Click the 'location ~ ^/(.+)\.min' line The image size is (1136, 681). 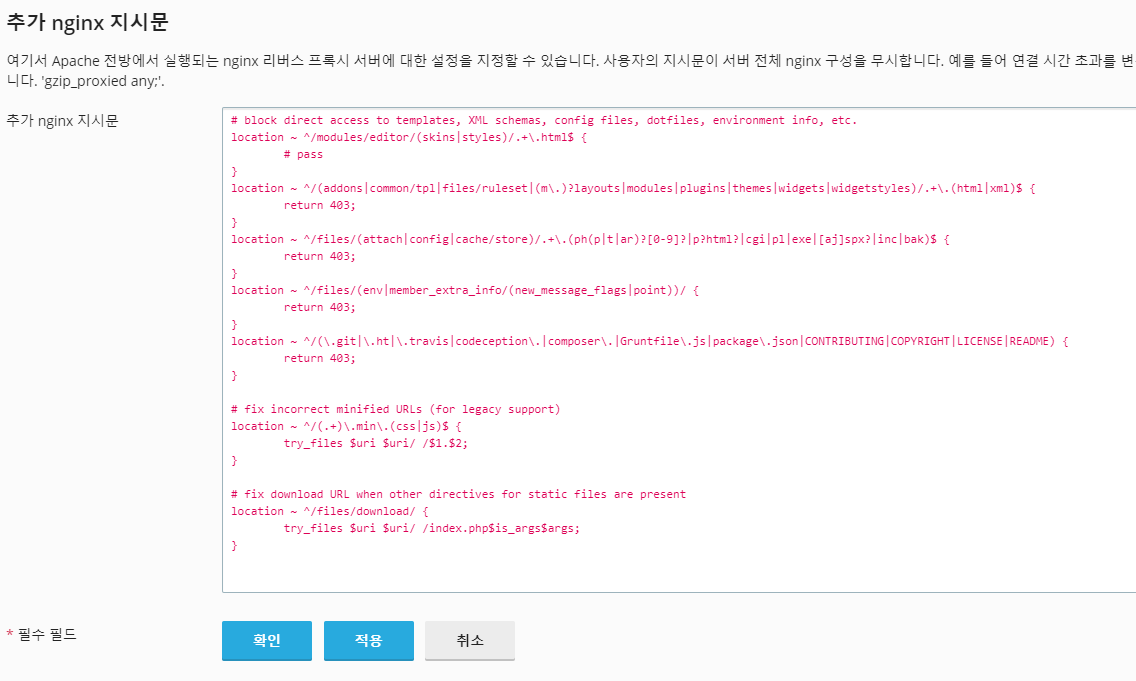tap(346, 426)
